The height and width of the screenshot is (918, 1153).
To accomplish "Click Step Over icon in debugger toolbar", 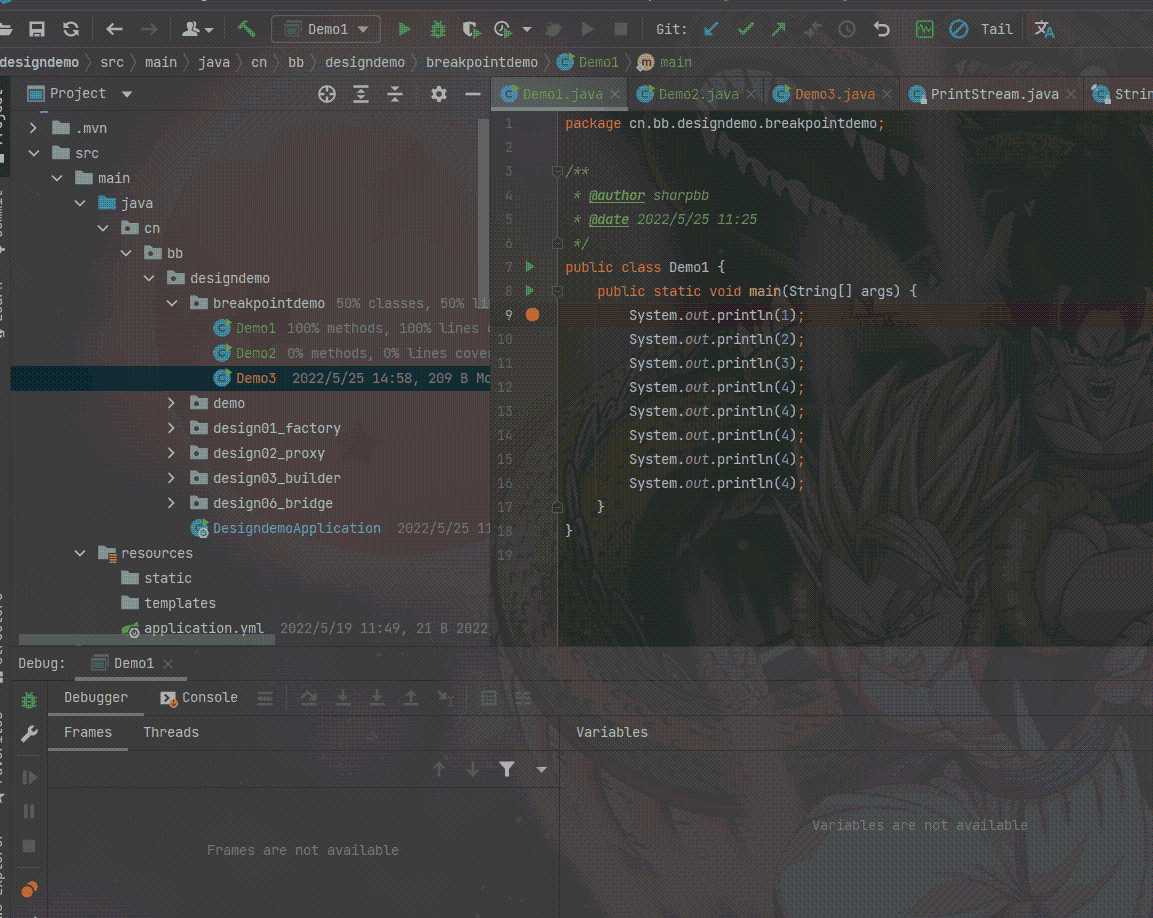I will coord(309,698).
